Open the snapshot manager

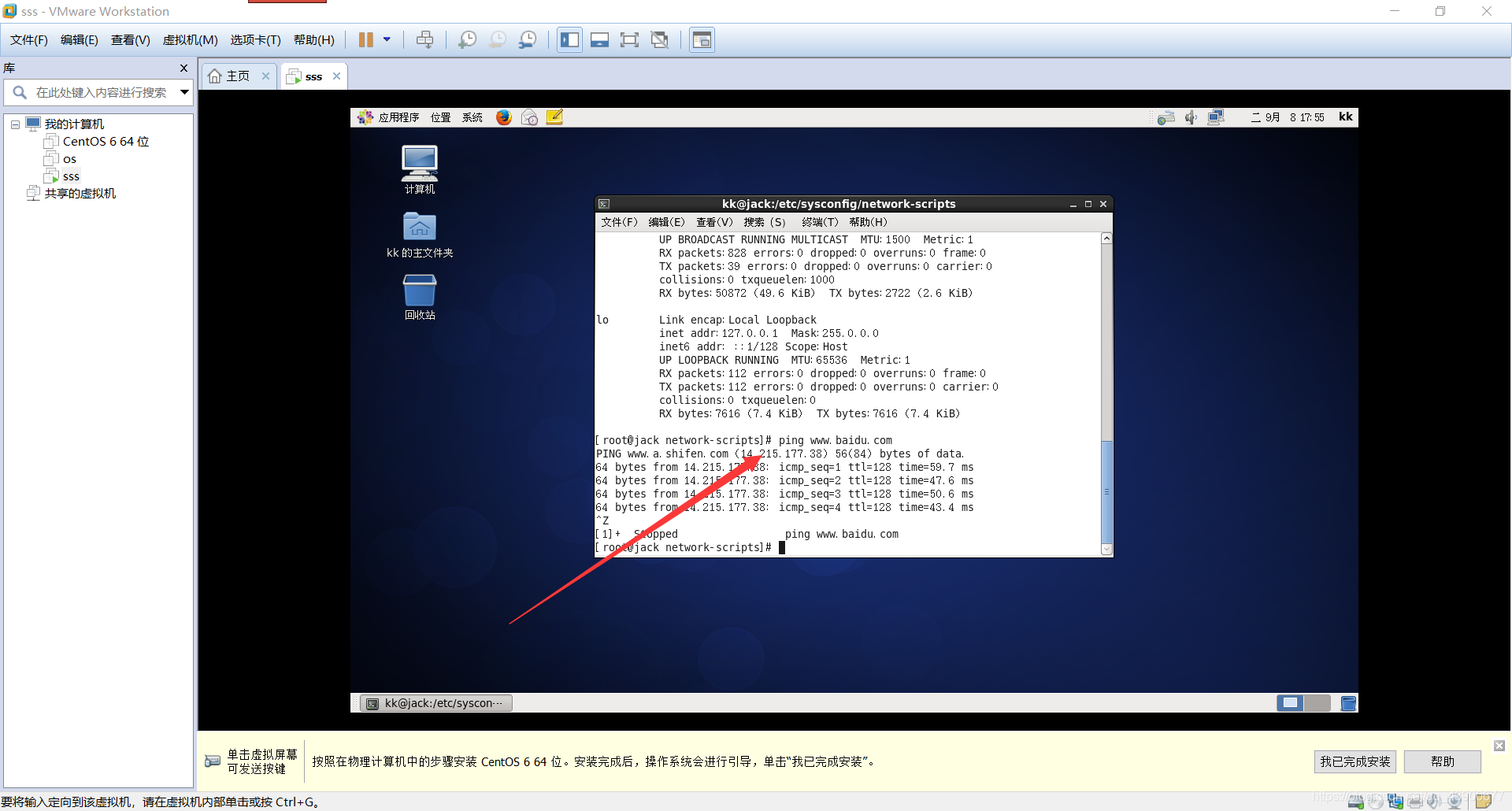528,40
